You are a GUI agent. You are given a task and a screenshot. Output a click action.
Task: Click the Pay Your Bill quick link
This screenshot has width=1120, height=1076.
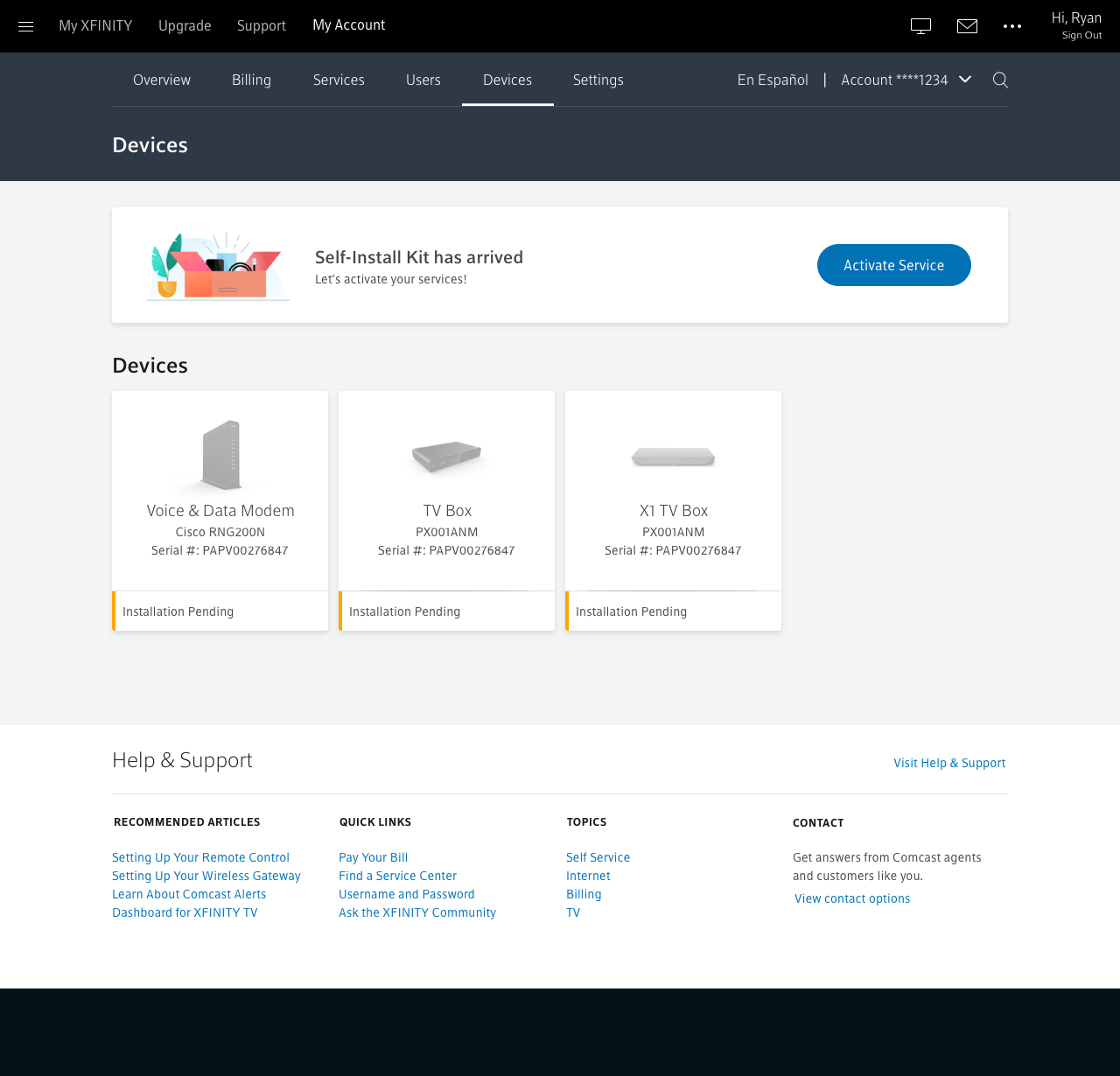point(374,857)
